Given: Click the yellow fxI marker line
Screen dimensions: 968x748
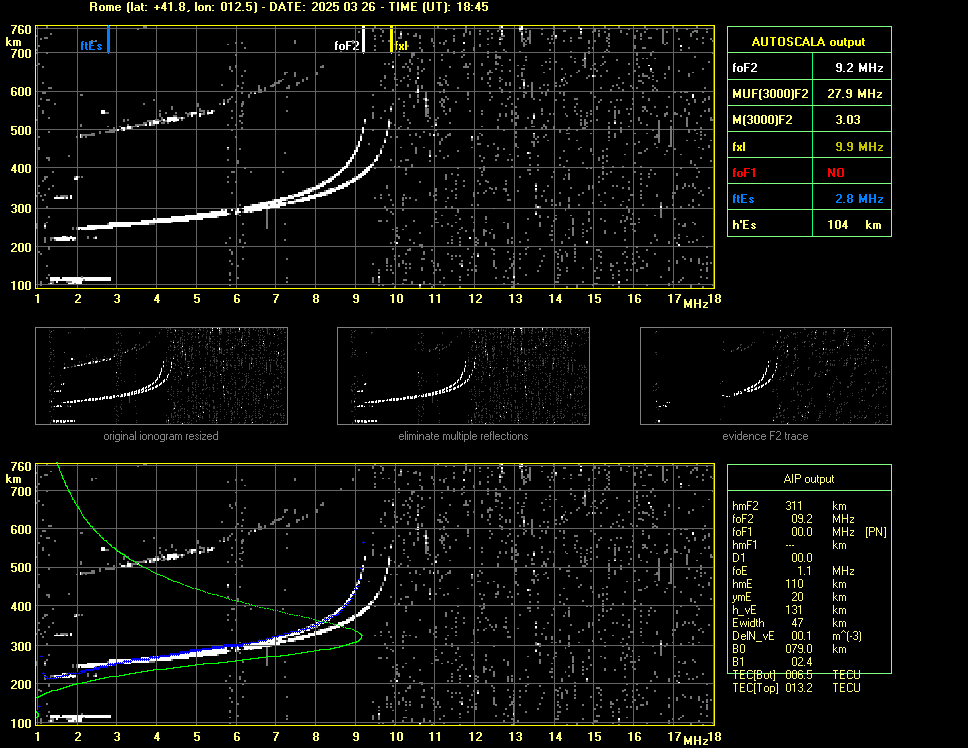Looking at the screenshot, I should (x=391, y=39).
